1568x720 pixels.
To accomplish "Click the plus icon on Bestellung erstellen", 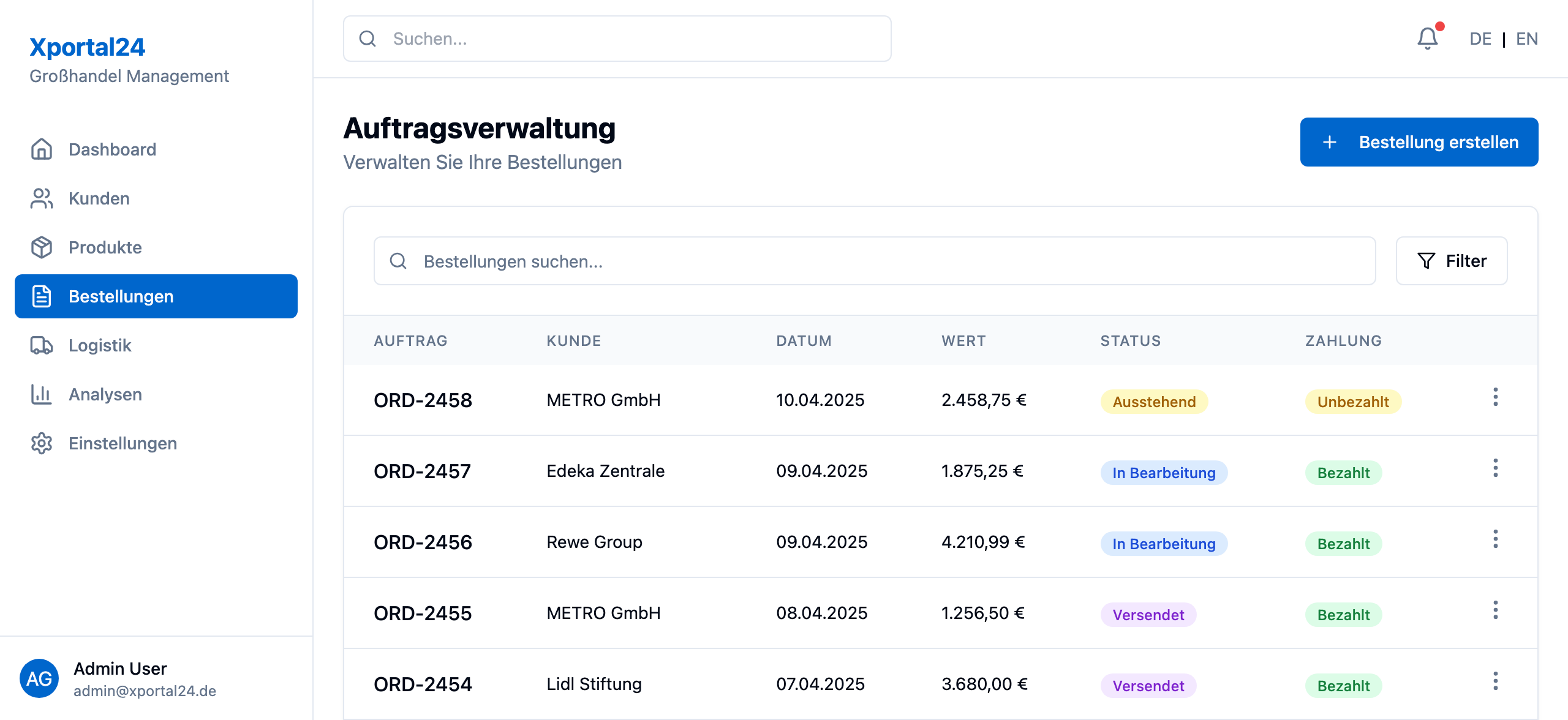I will click(x=1330, y=142).
